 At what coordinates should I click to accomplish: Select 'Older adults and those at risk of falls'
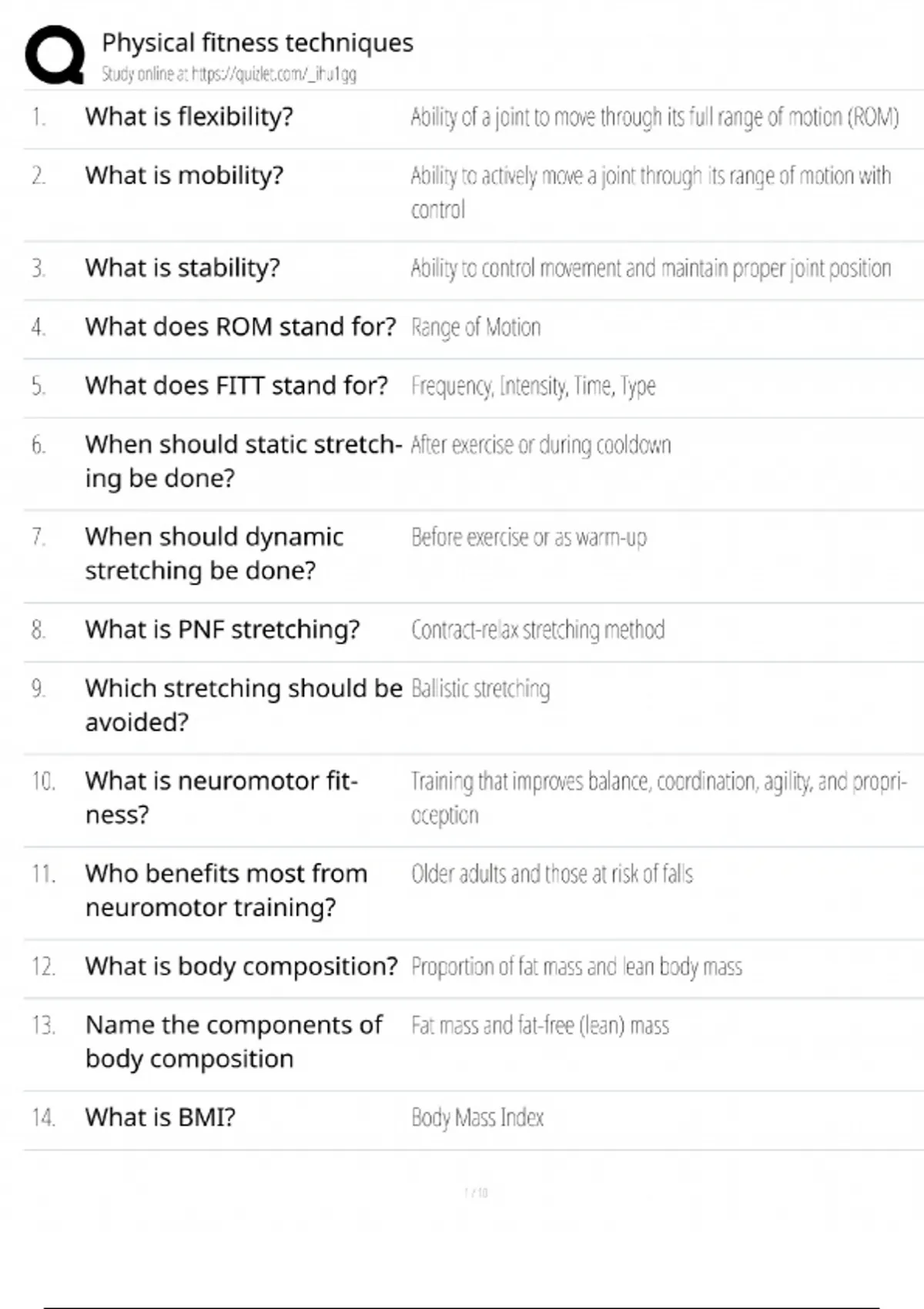[x=551, y=874]
